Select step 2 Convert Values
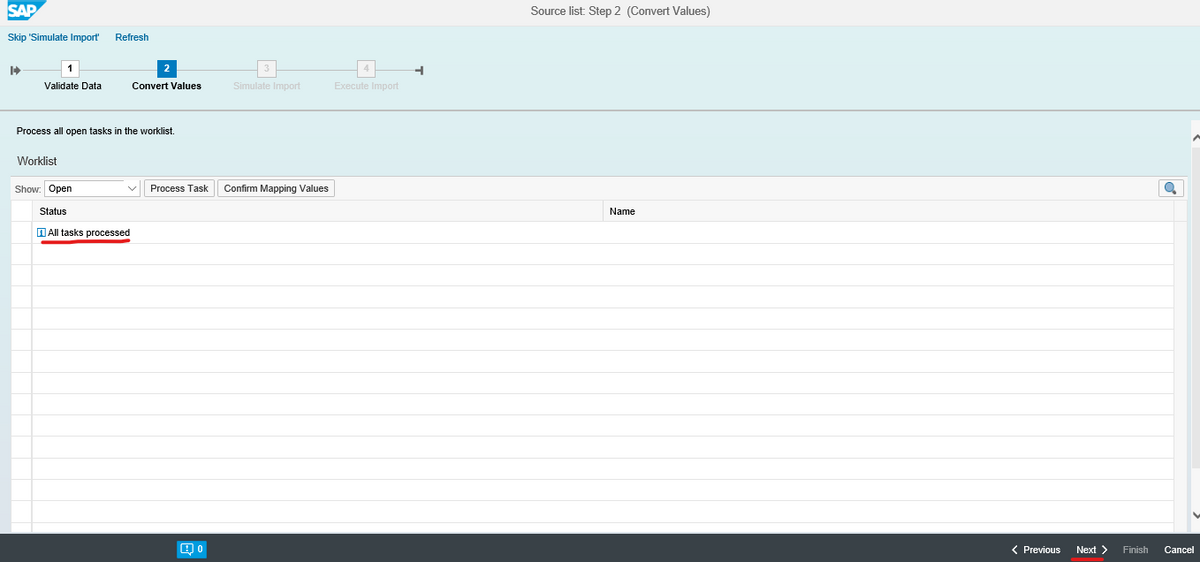1200x562 pixels. (167, 69)
